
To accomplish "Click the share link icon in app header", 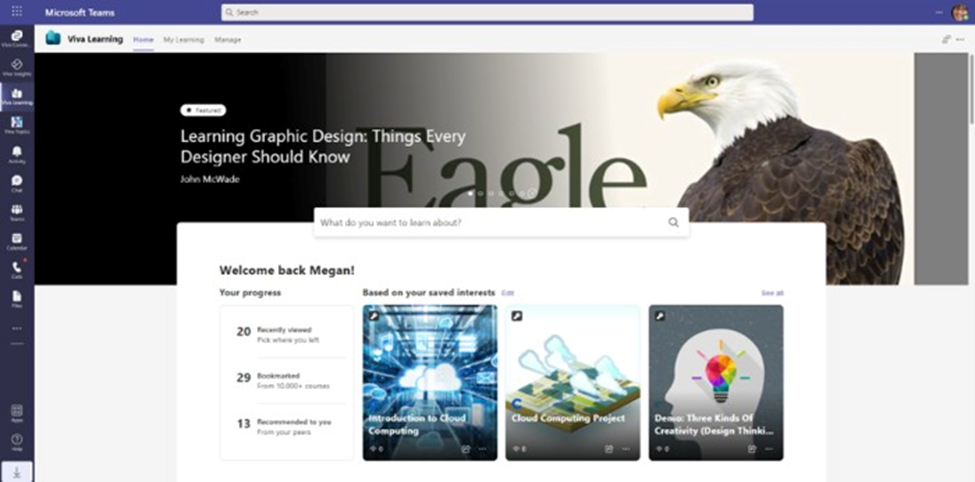I will 946,39.
